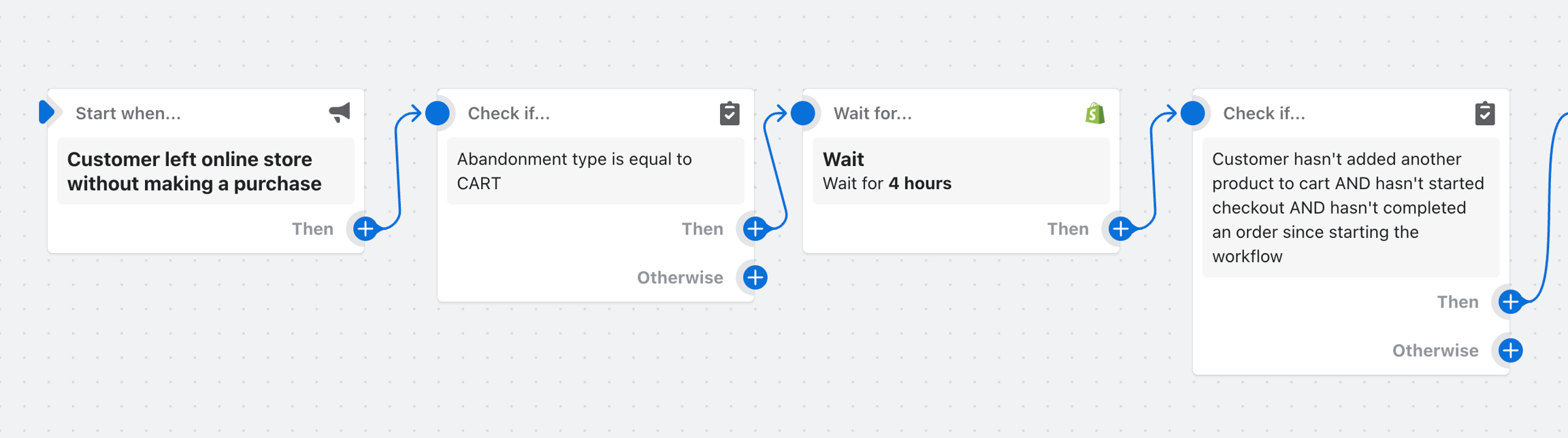Click the plus next to Then on the Wait card

pos(1120,229)
